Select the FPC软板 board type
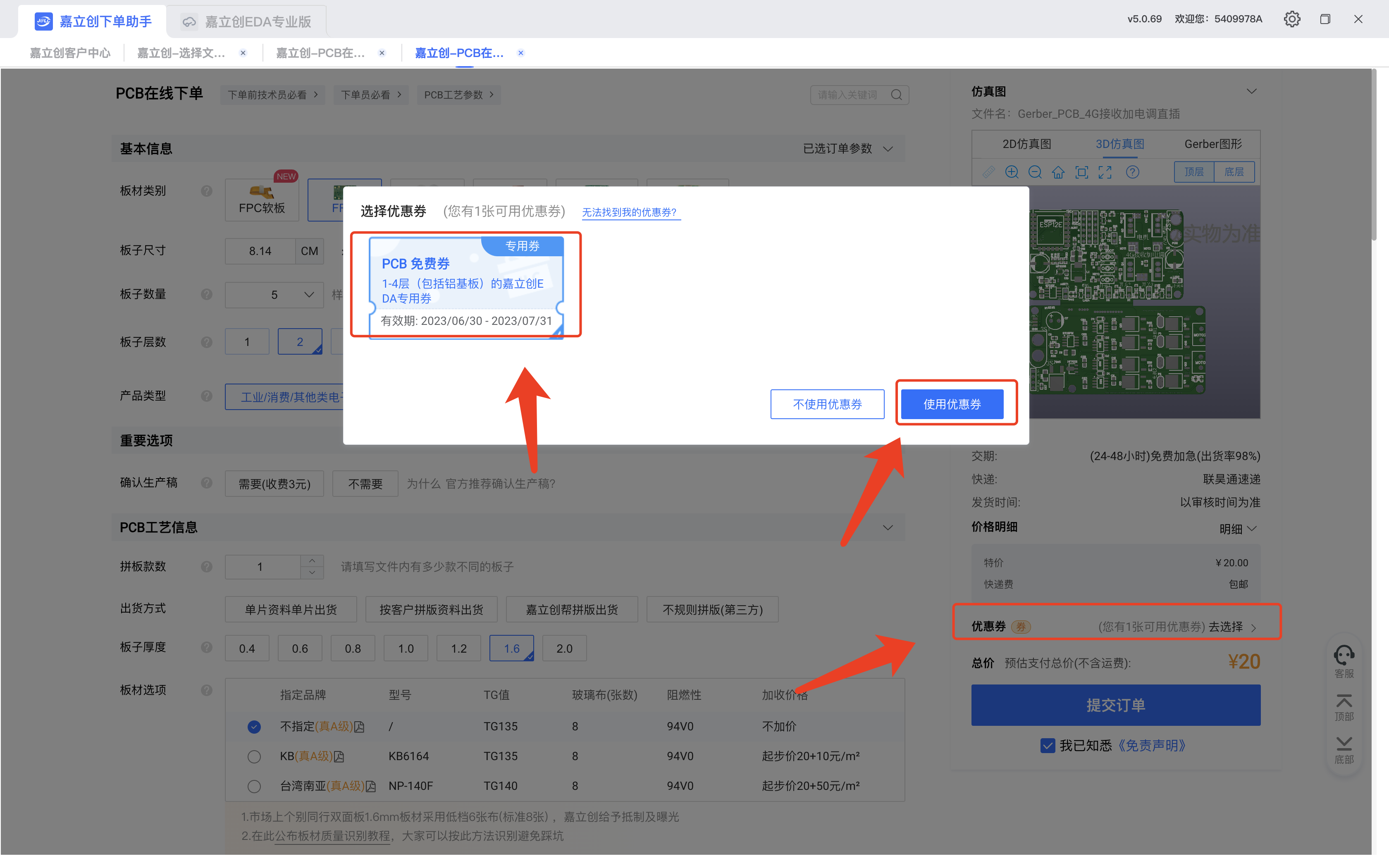 (262, 200)
